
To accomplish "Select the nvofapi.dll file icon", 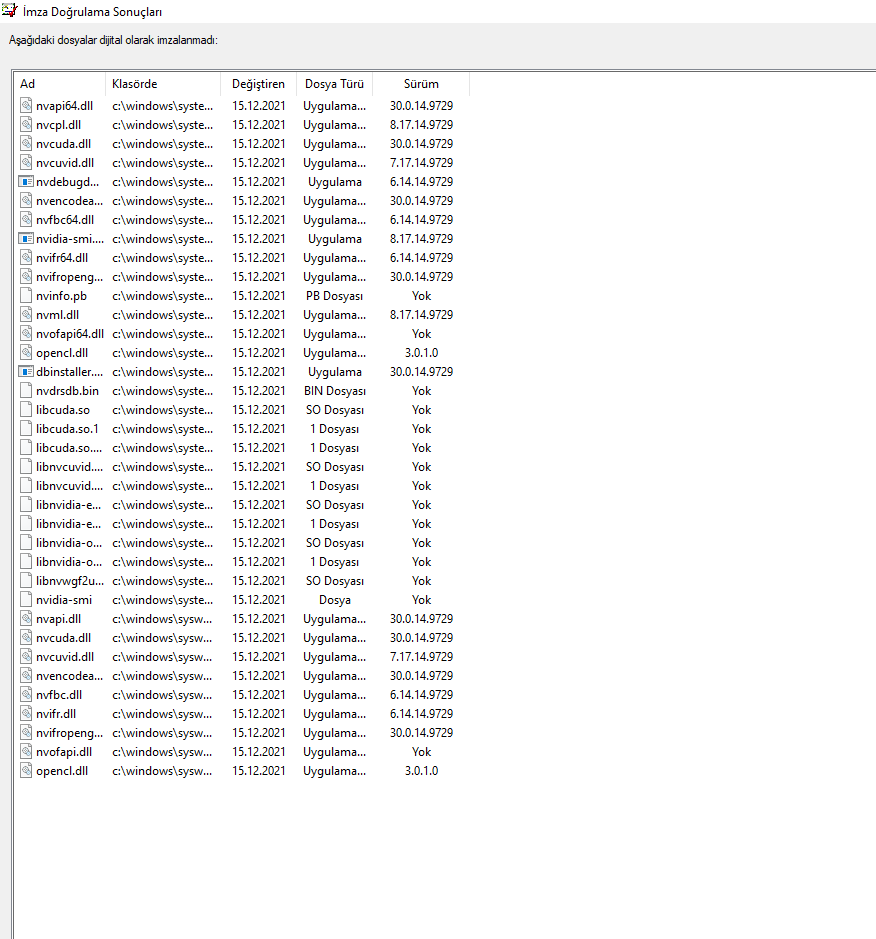I will coord(26,752).
